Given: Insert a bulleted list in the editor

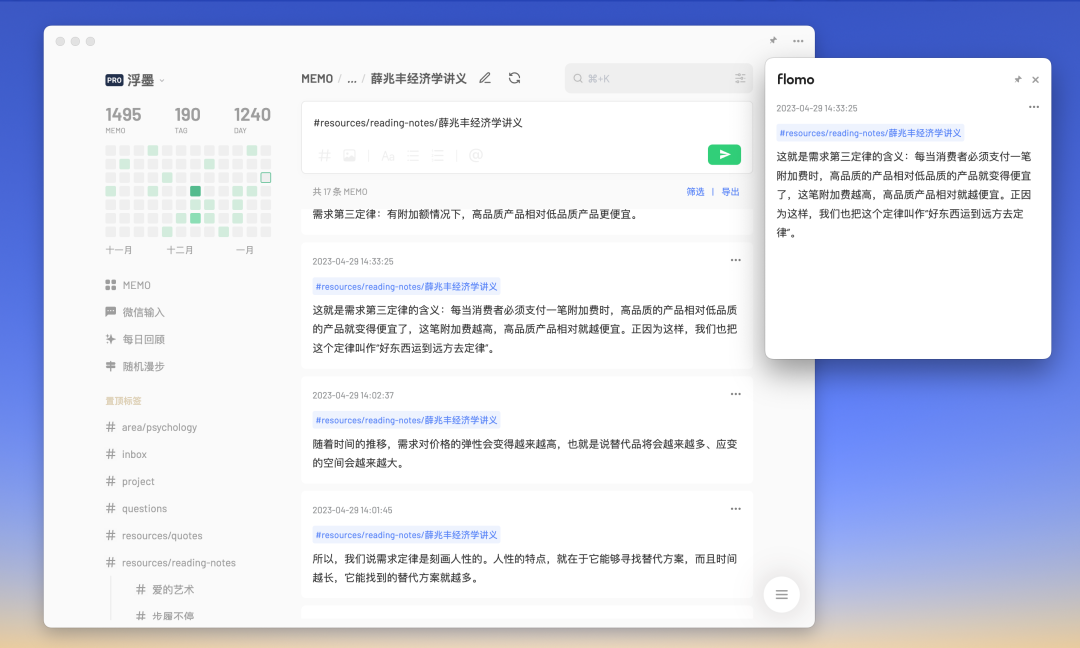Looking at the screenshot, I should [413, 156].
